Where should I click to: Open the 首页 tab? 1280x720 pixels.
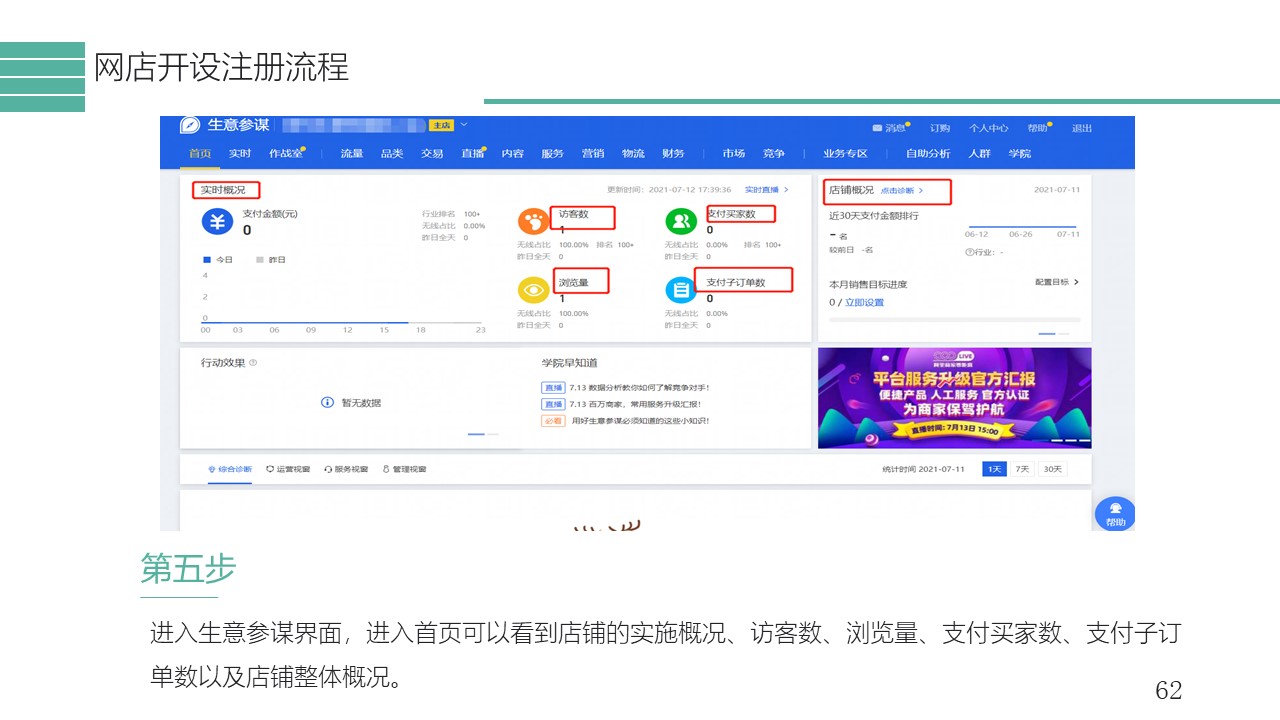click(200, 154)
